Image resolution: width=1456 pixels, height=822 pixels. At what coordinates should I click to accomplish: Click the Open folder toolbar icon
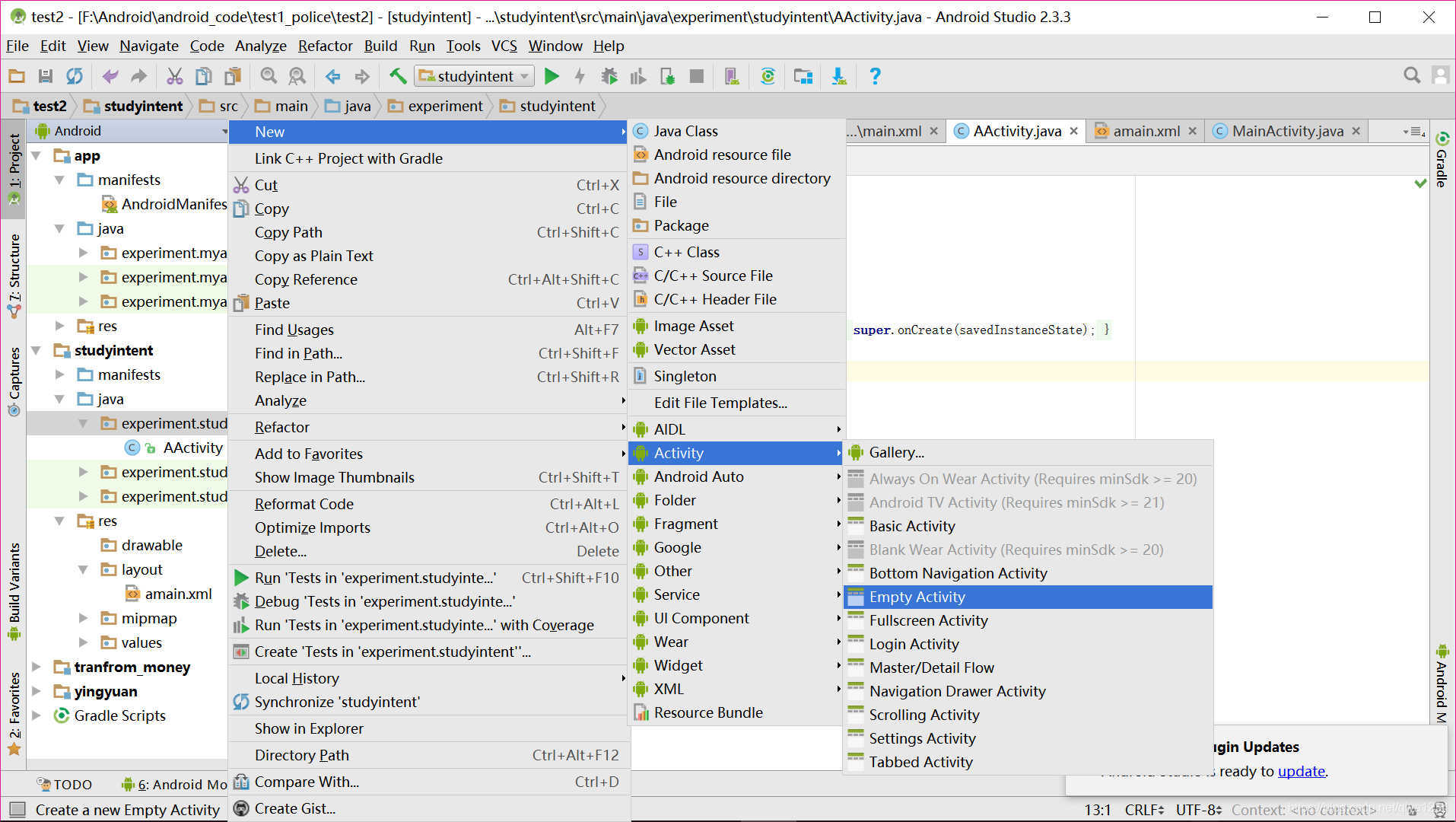(17, 76)
